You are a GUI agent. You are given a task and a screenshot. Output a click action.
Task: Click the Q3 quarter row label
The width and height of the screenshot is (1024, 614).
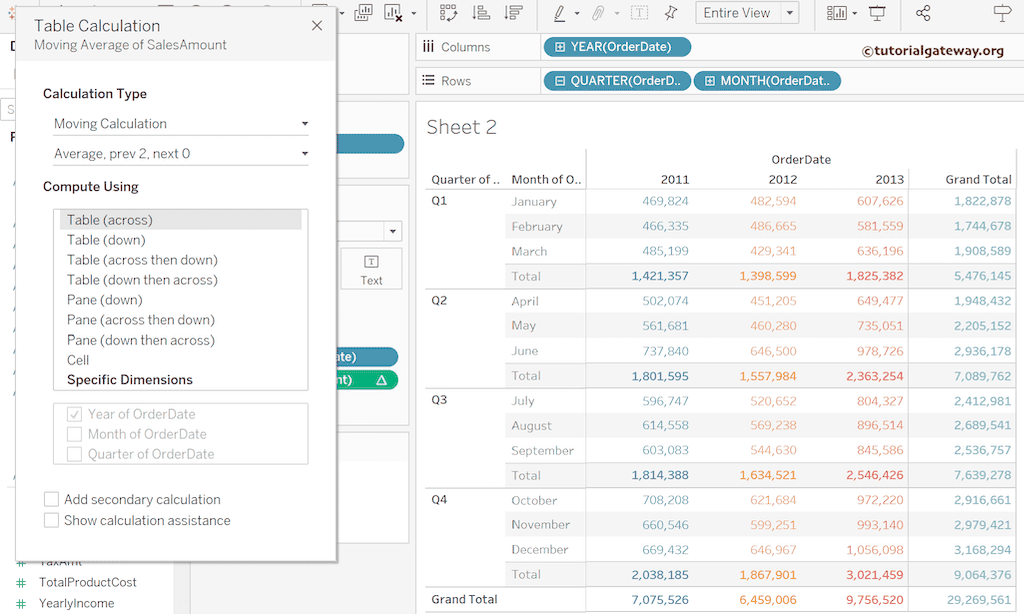coord(439,400)
